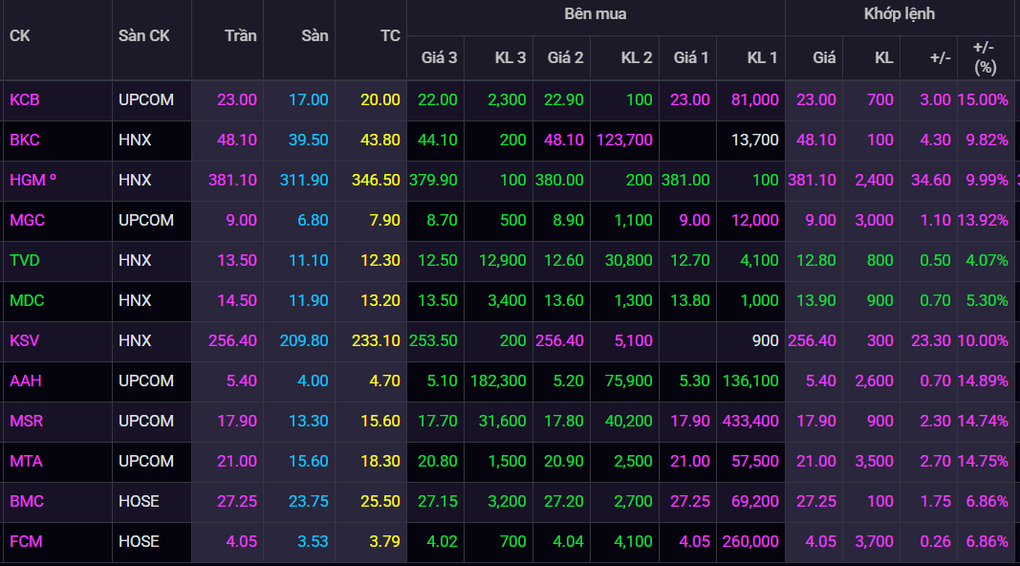
Task: Open the MGC stock ticker
Action: [x=27, y=220]
